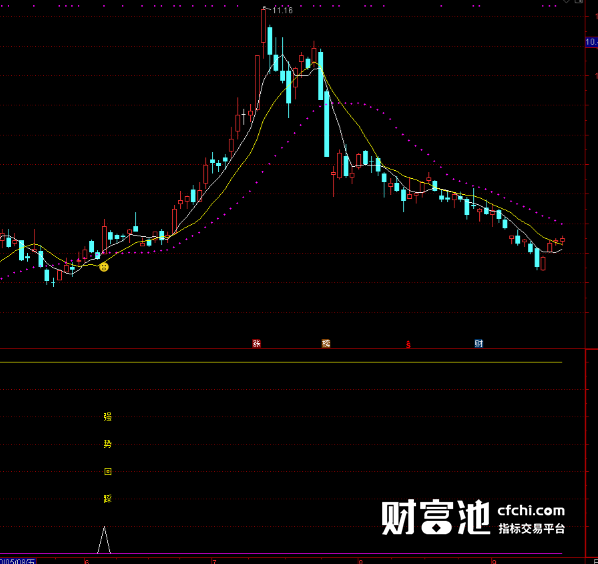Image resolution: width=598 pixels, height=564 pixels.
Task: Click the orange event marker icon on chart baseline
Action: (x=326, y=344)
